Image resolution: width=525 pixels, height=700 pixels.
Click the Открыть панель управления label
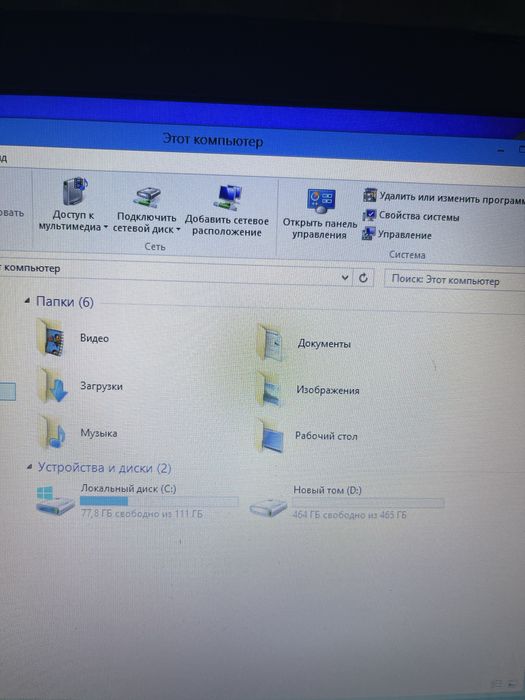tap(320, 229)
